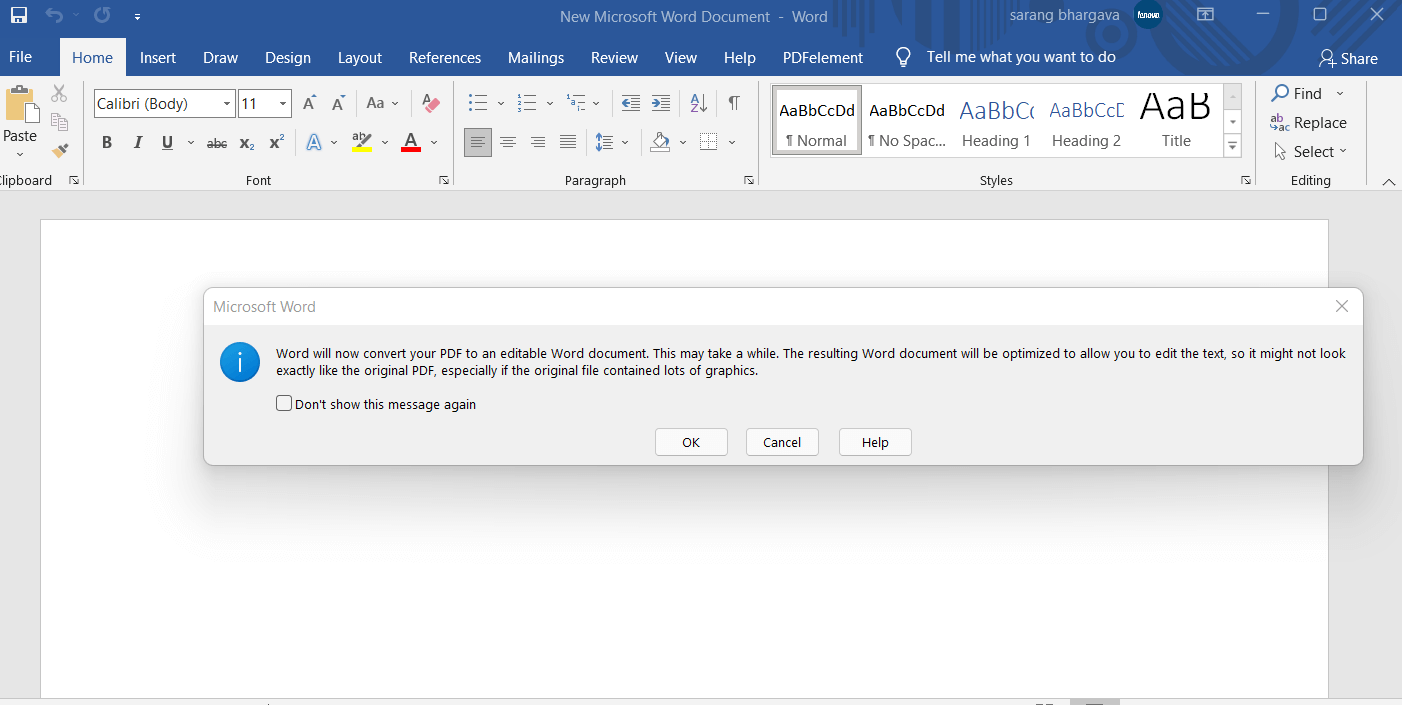Image resolution: width=1402 pixels, height=705 pixels.
Task: Toggle Italic formatting
Action: point(138,143)
